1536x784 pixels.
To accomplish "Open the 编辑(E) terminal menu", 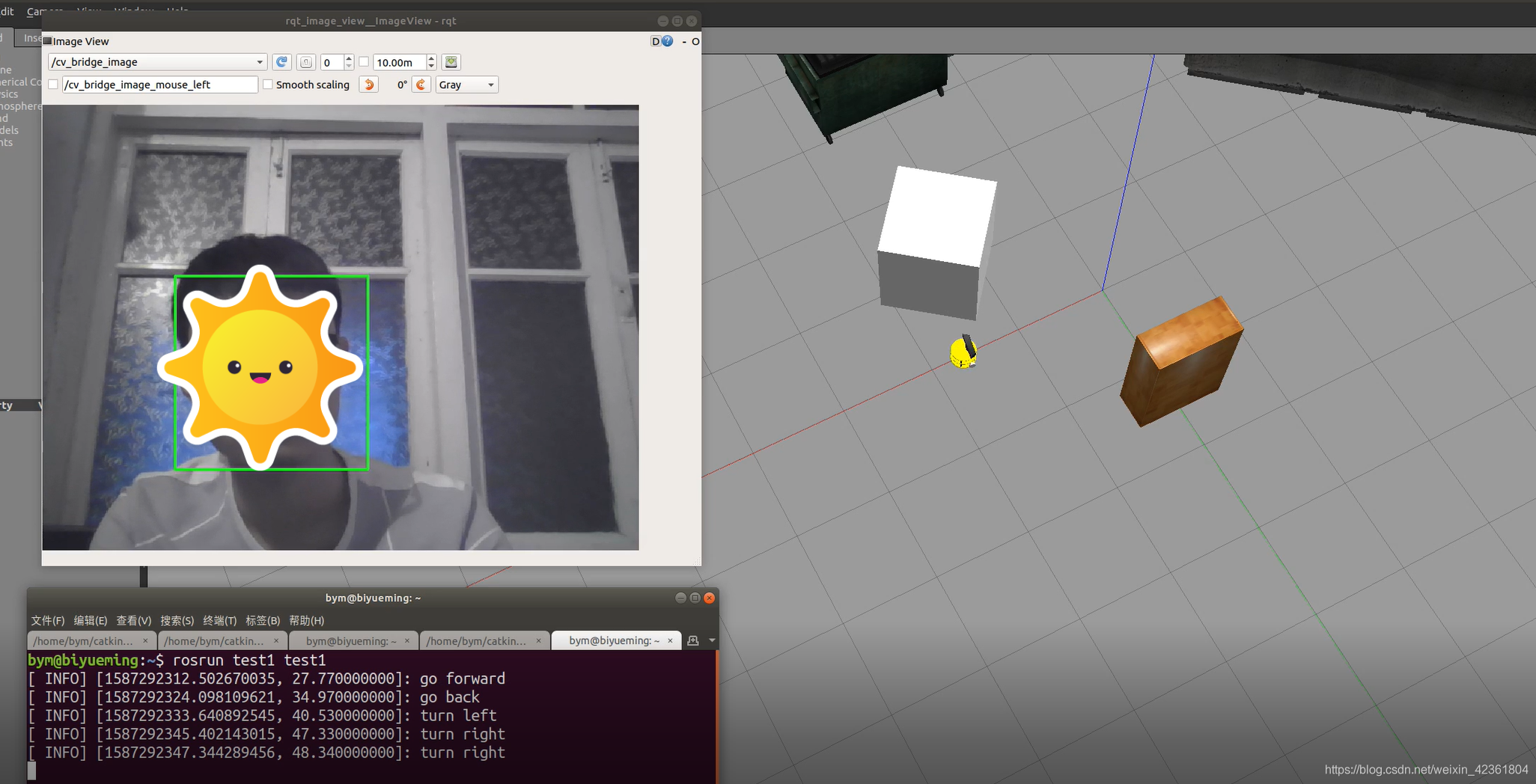I will (x=91, y=620).
